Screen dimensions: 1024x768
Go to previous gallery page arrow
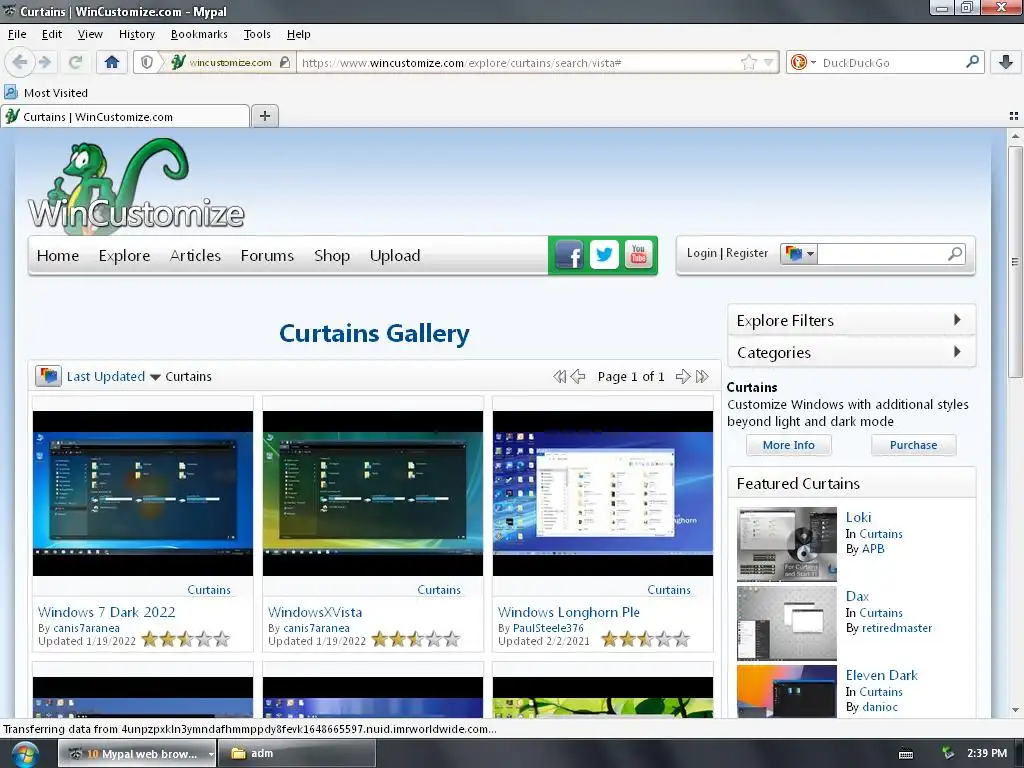[578, 376]
